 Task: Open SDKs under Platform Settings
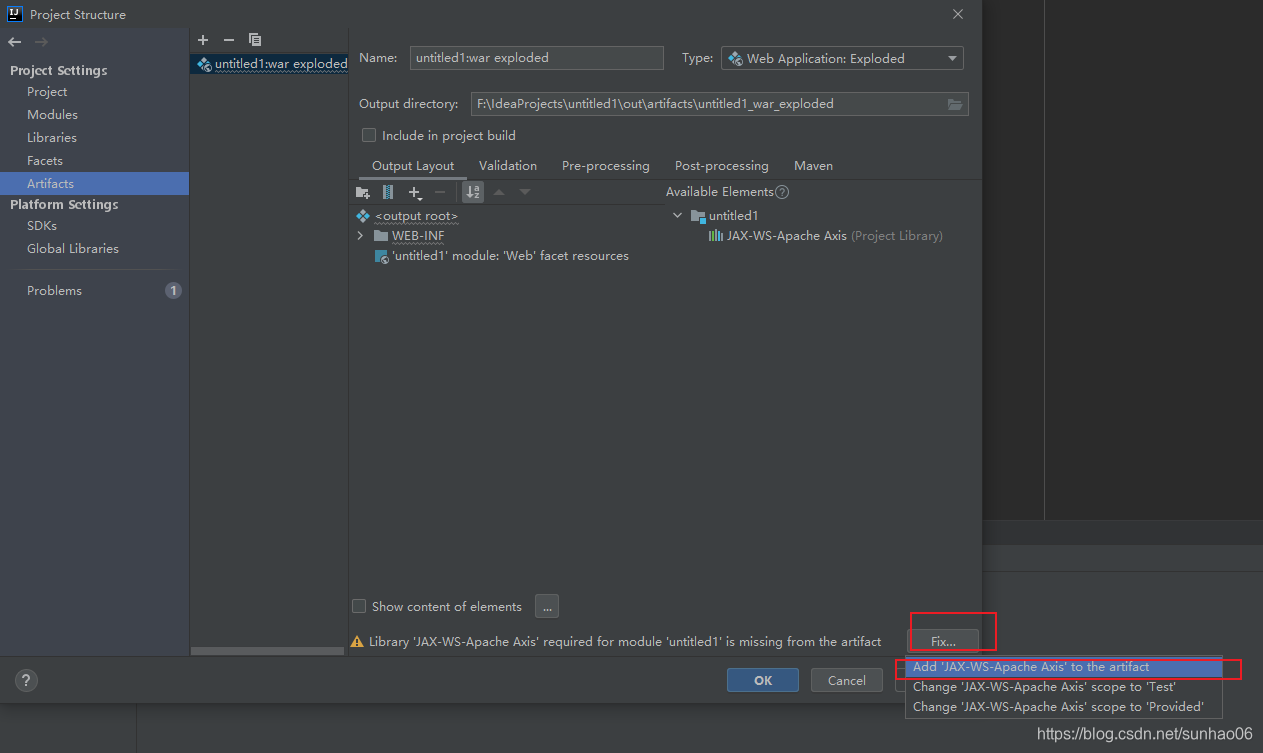point(42,226)
